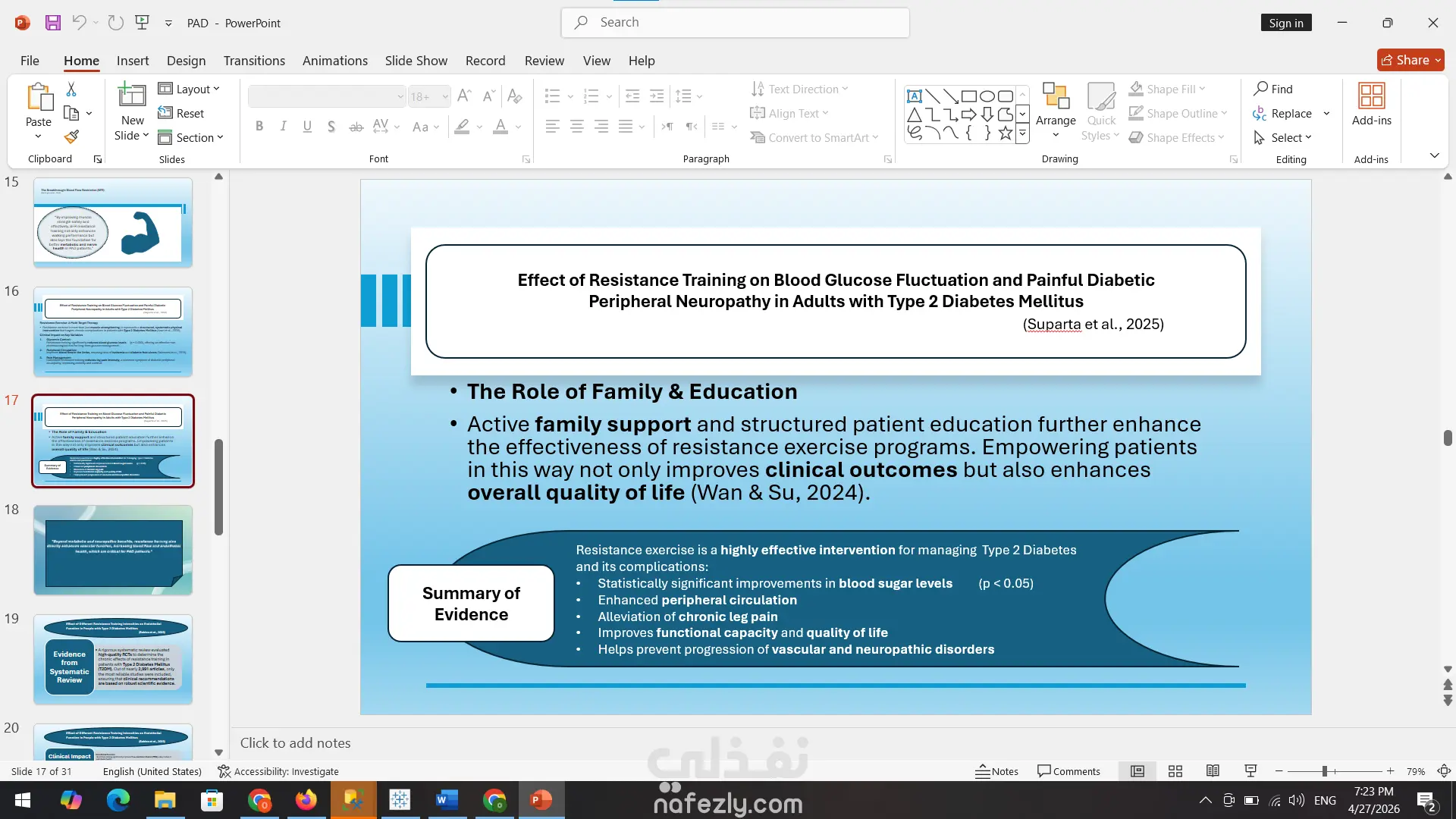Select the Cut scissors icon
The image size is (1456, 819).
[x=71, y=89]
